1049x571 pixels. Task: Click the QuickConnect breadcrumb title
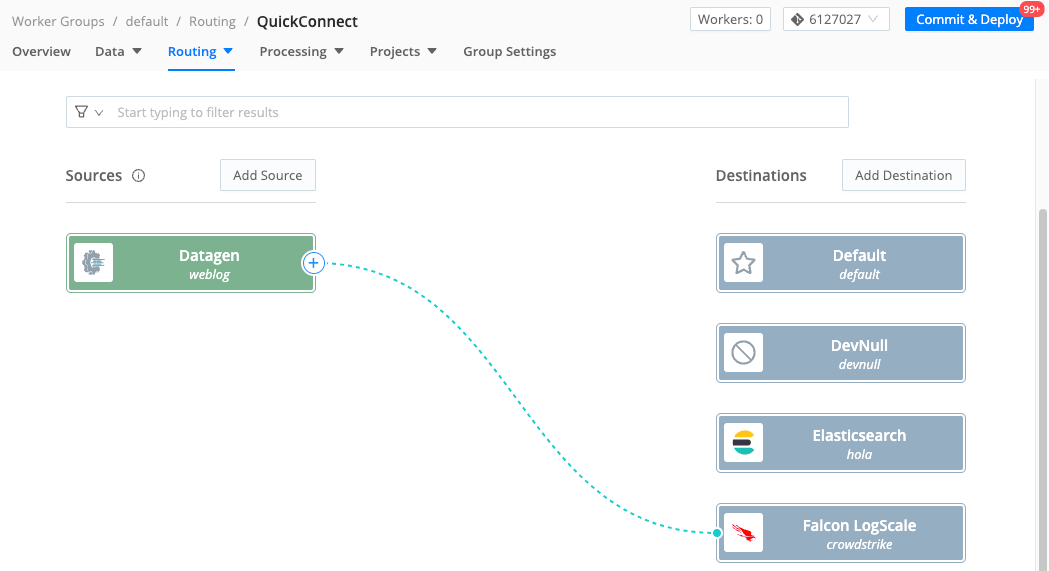(307, 21)
